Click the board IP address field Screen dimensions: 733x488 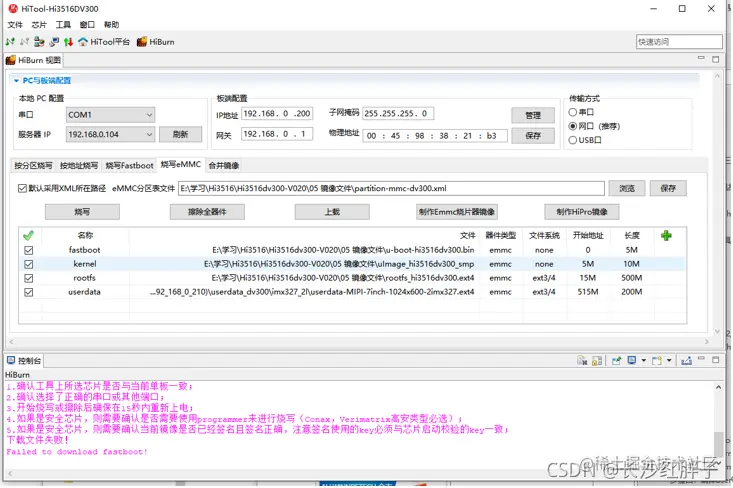(277, 114)
